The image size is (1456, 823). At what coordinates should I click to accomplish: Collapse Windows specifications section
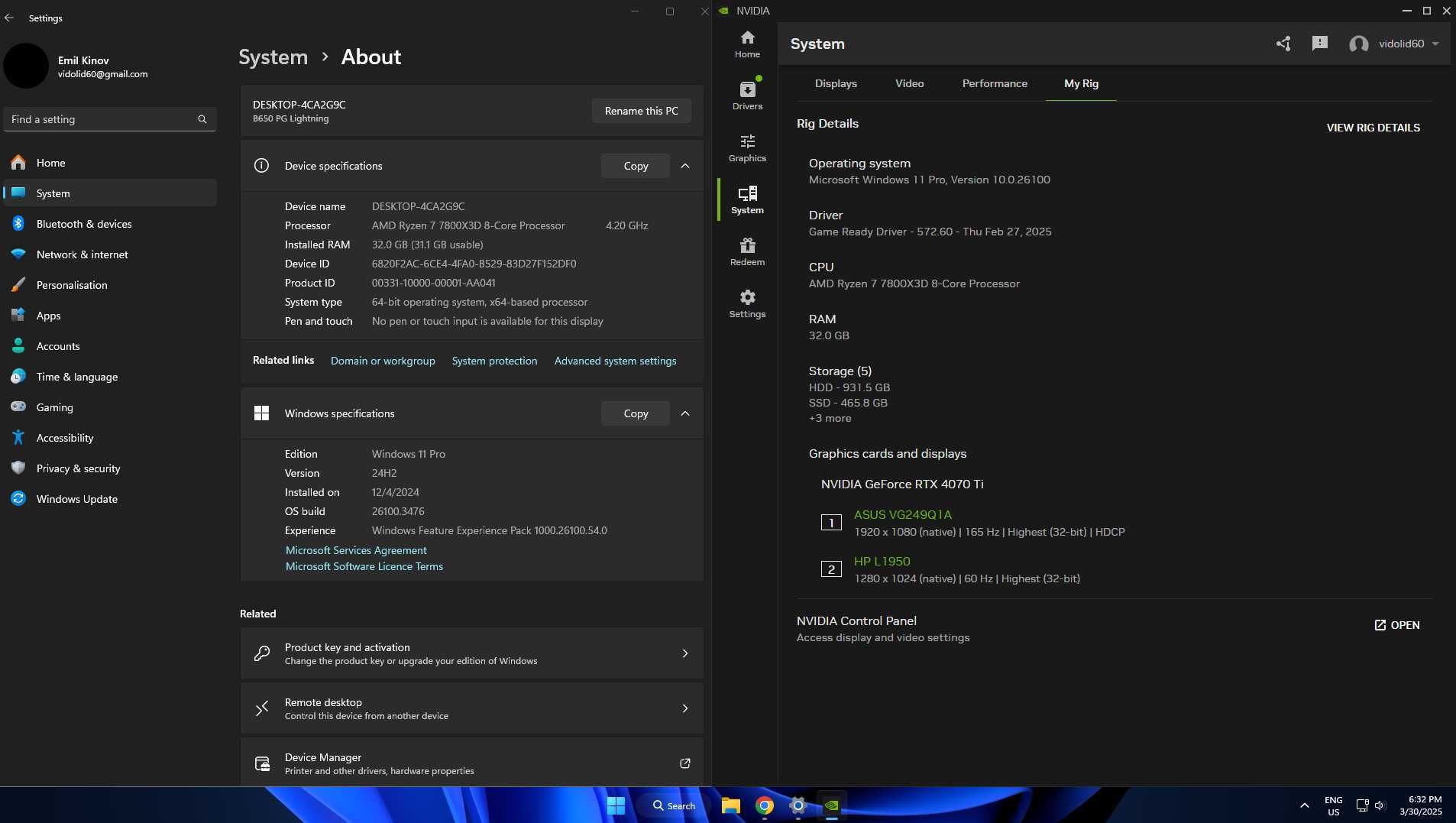tap(685, 413)
